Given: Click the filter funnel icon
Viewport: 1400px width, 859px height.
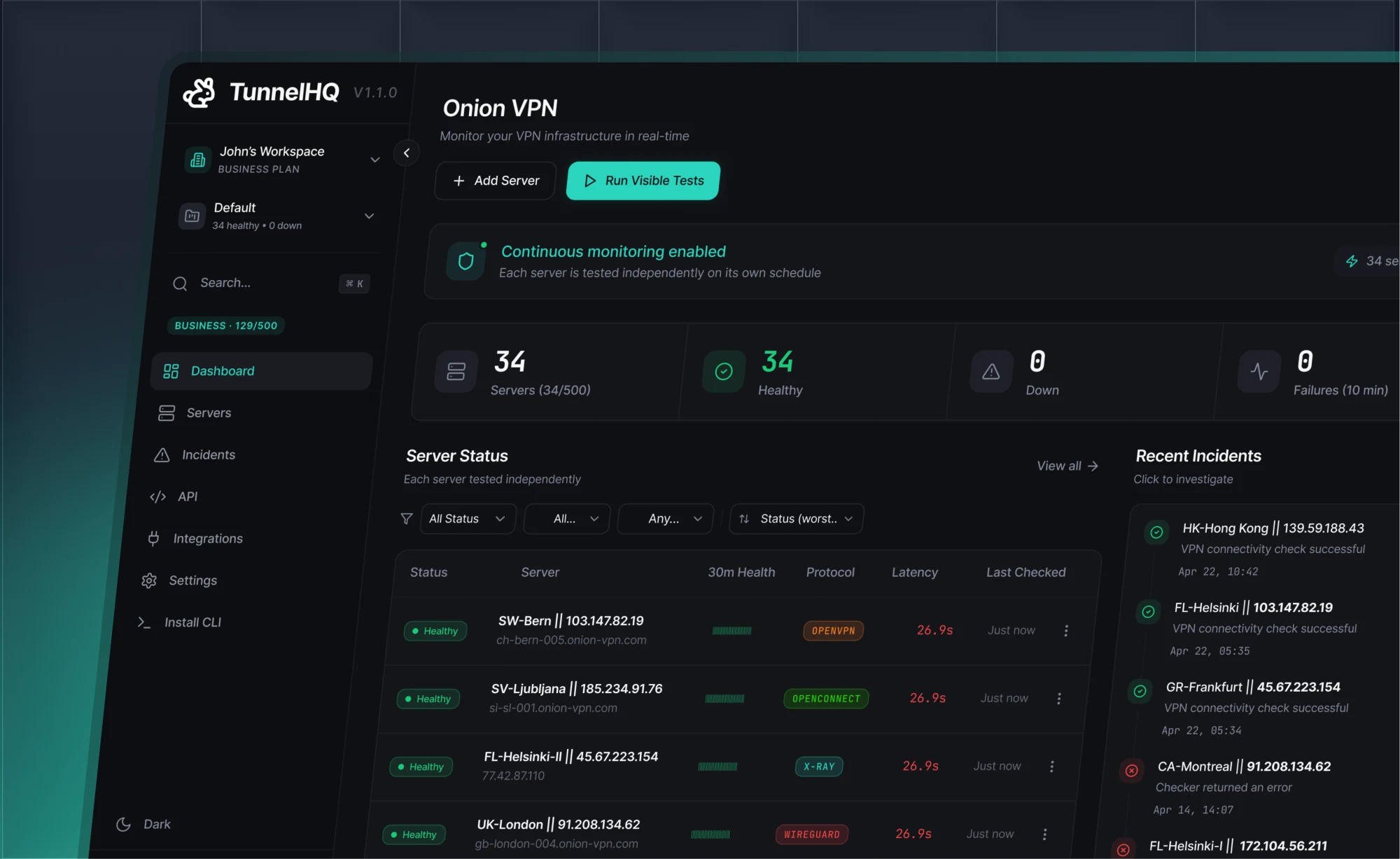Looking at the screenshot, I should tap(406, 519).
